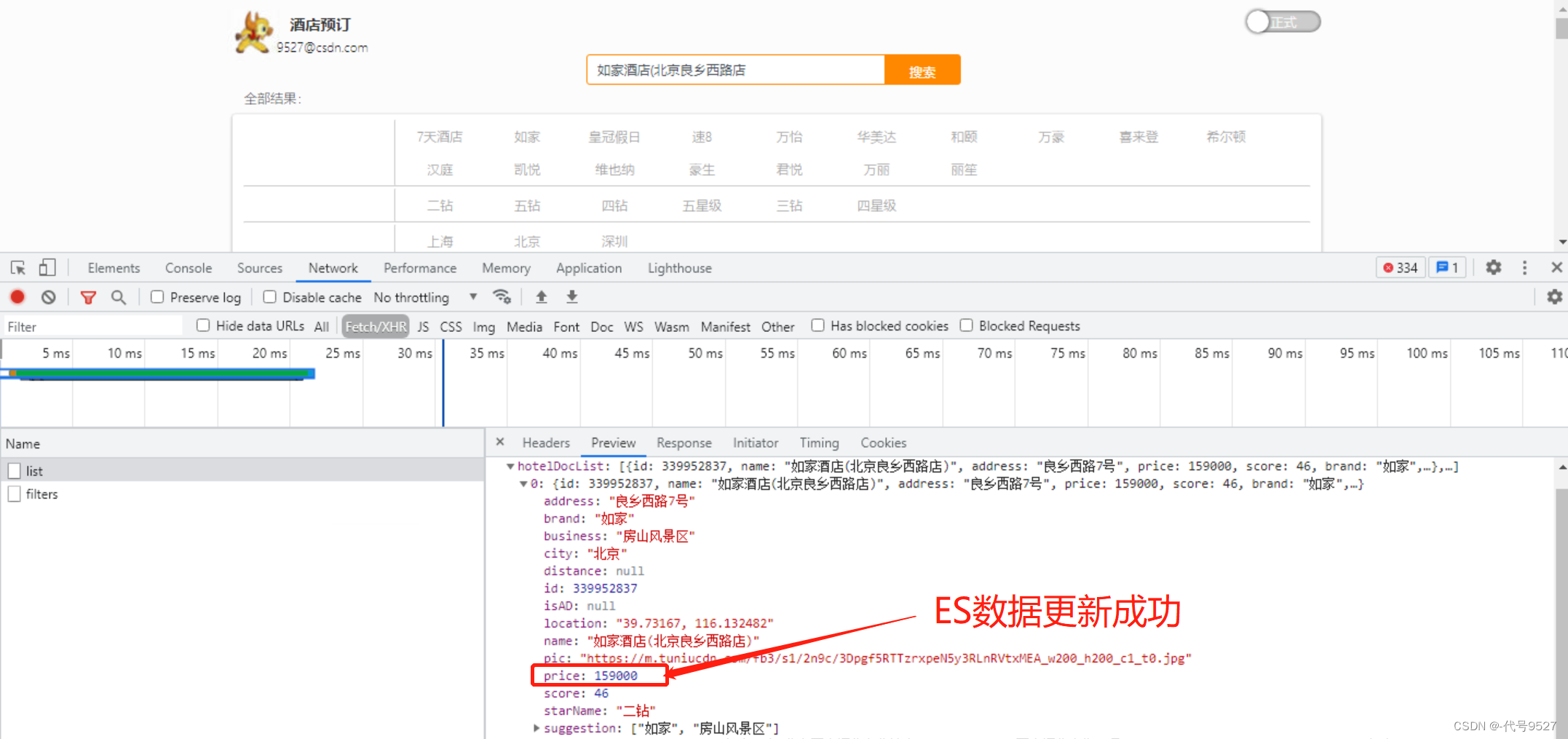Select the Fetch/XHR filter
The image size is (1568, 739).
[376, 327]
